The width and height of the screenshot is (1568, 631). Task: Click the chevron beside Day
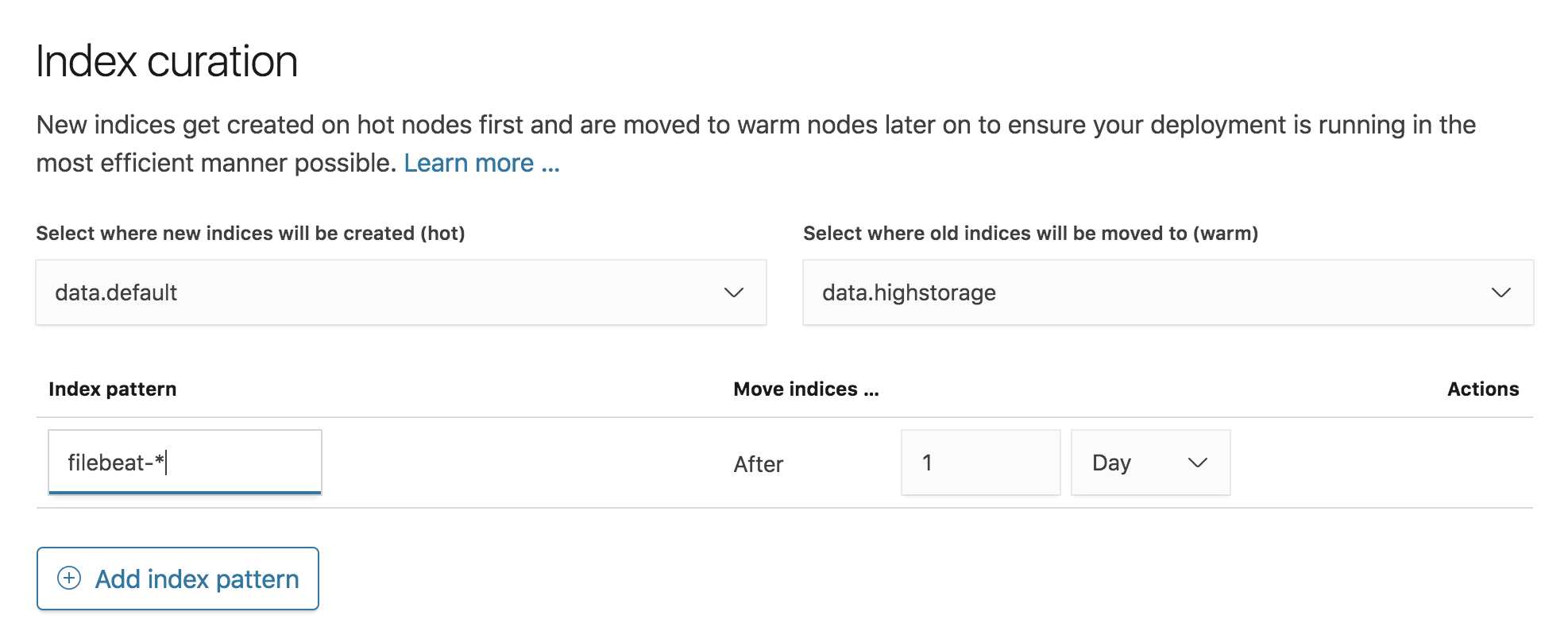coord(1197,463)
